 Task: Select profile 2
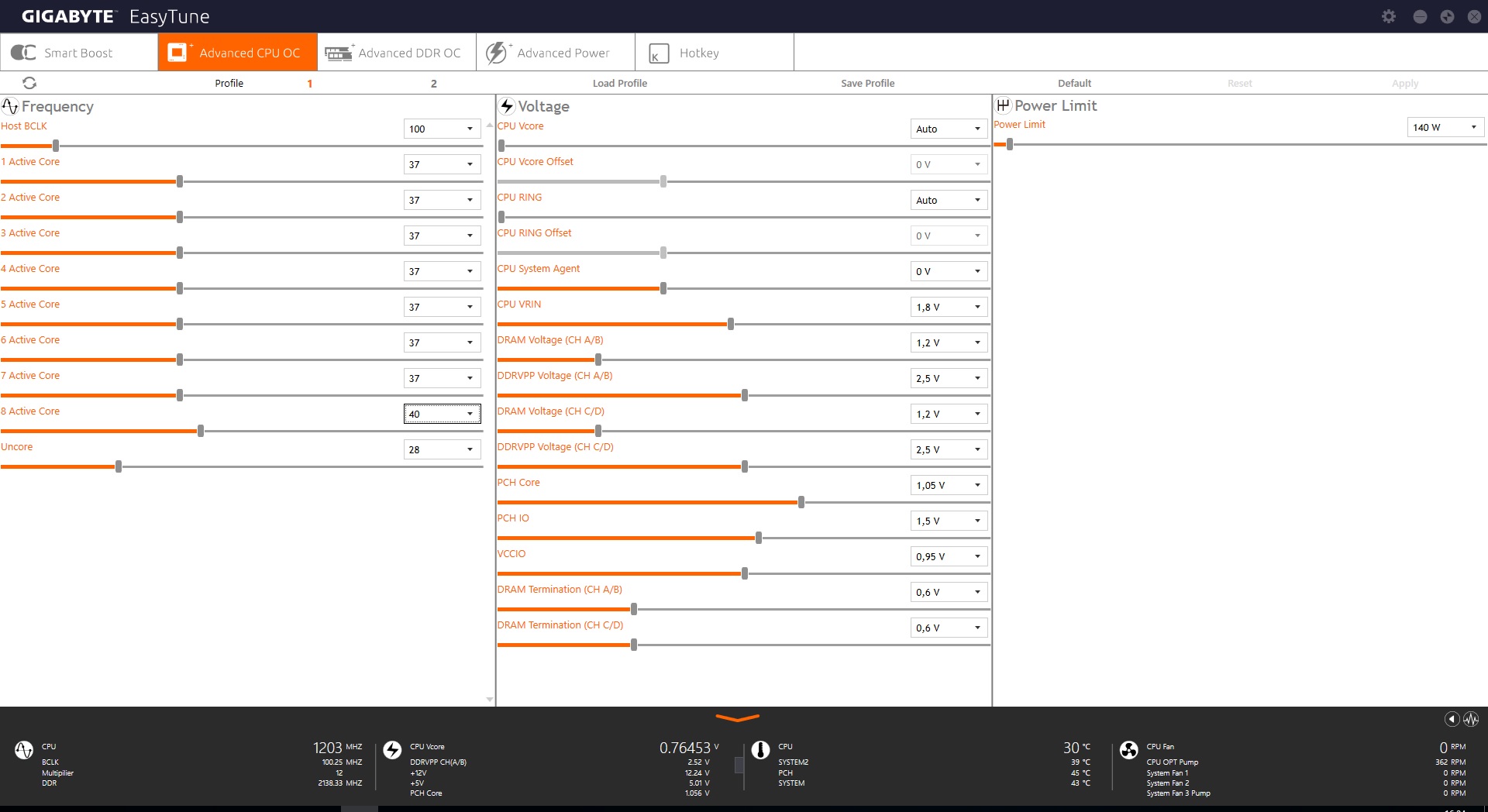click(434, 84)
